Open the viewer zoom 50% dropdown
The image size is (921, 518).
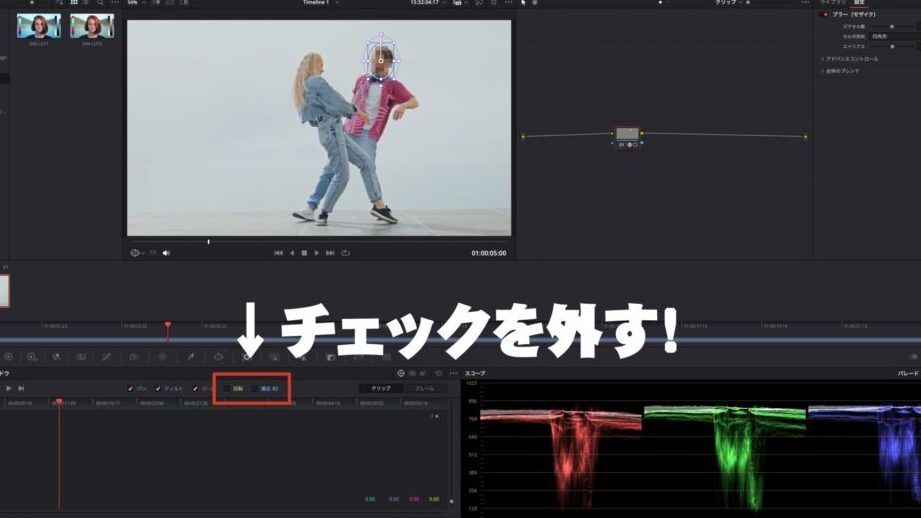(x=136, y=2)
